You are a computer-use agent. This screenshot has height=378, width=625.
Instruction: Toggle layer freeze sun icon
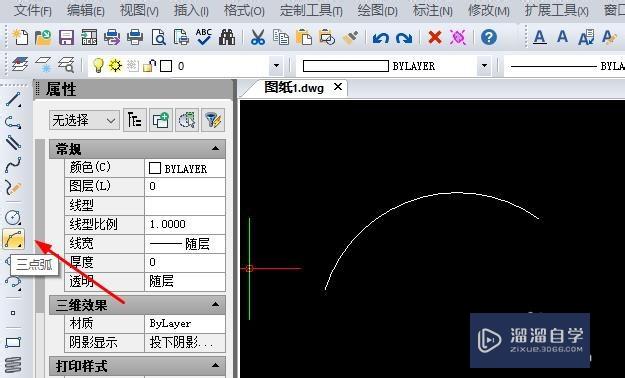tap(115, 65)
